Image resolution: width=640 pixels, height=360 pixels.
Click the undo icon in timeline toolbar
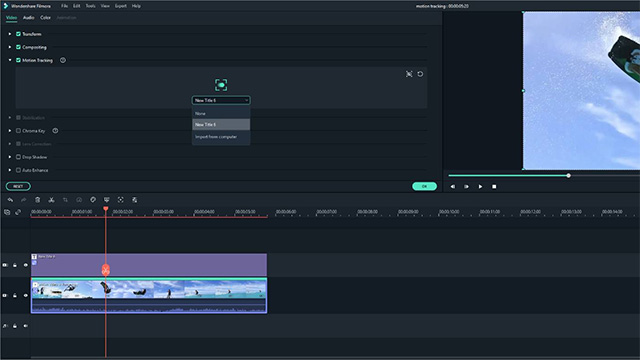(10, 200)
